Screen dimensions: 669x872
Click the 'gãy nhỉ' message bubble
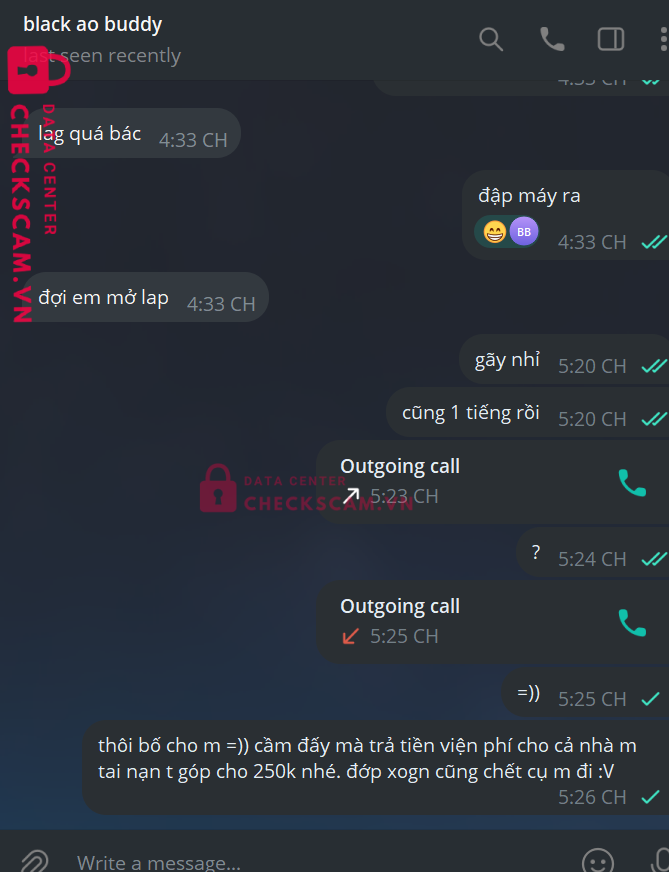[564, 359]
